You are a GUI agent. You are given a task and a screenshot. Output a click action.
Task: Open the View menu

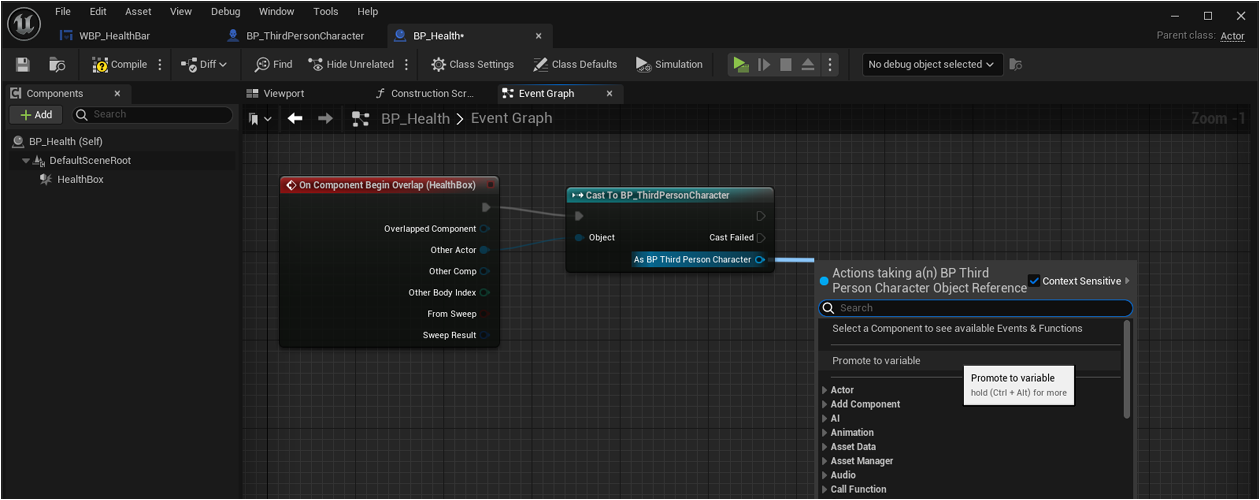pyautogui.click(x=181, y=11)
